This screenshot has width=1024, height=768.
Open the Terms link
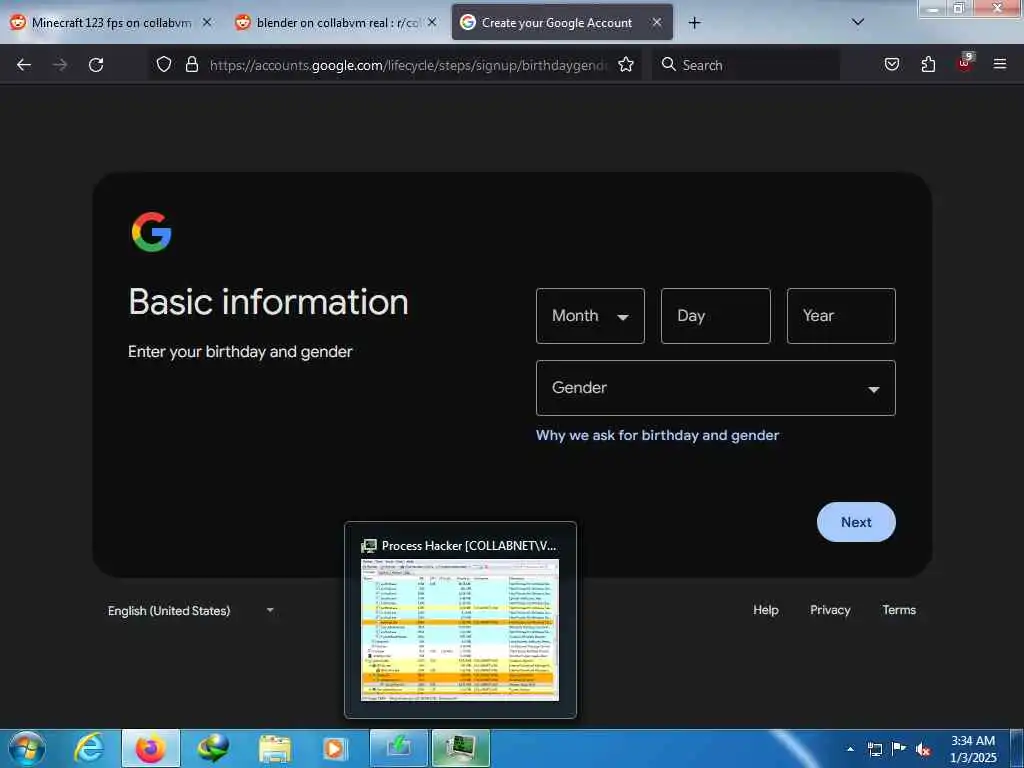899,610
